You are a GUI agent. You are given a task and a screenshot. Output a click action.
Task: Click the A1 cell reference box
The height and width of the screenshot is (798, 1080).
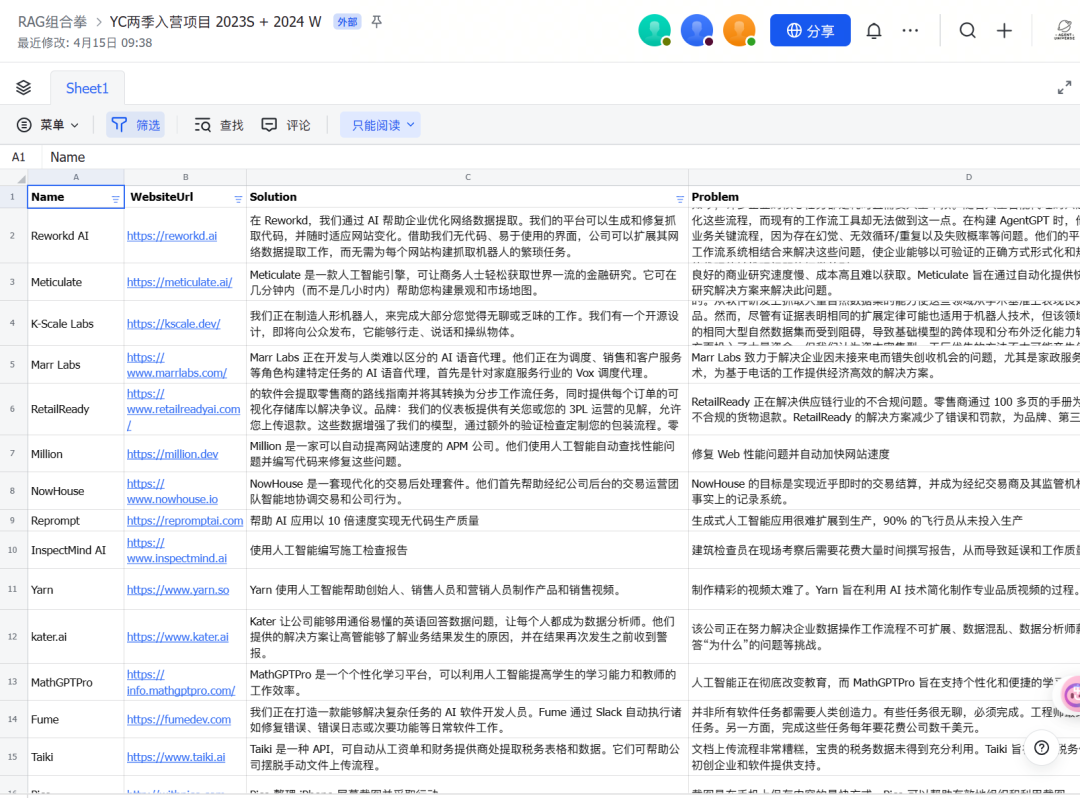point(19,157)
